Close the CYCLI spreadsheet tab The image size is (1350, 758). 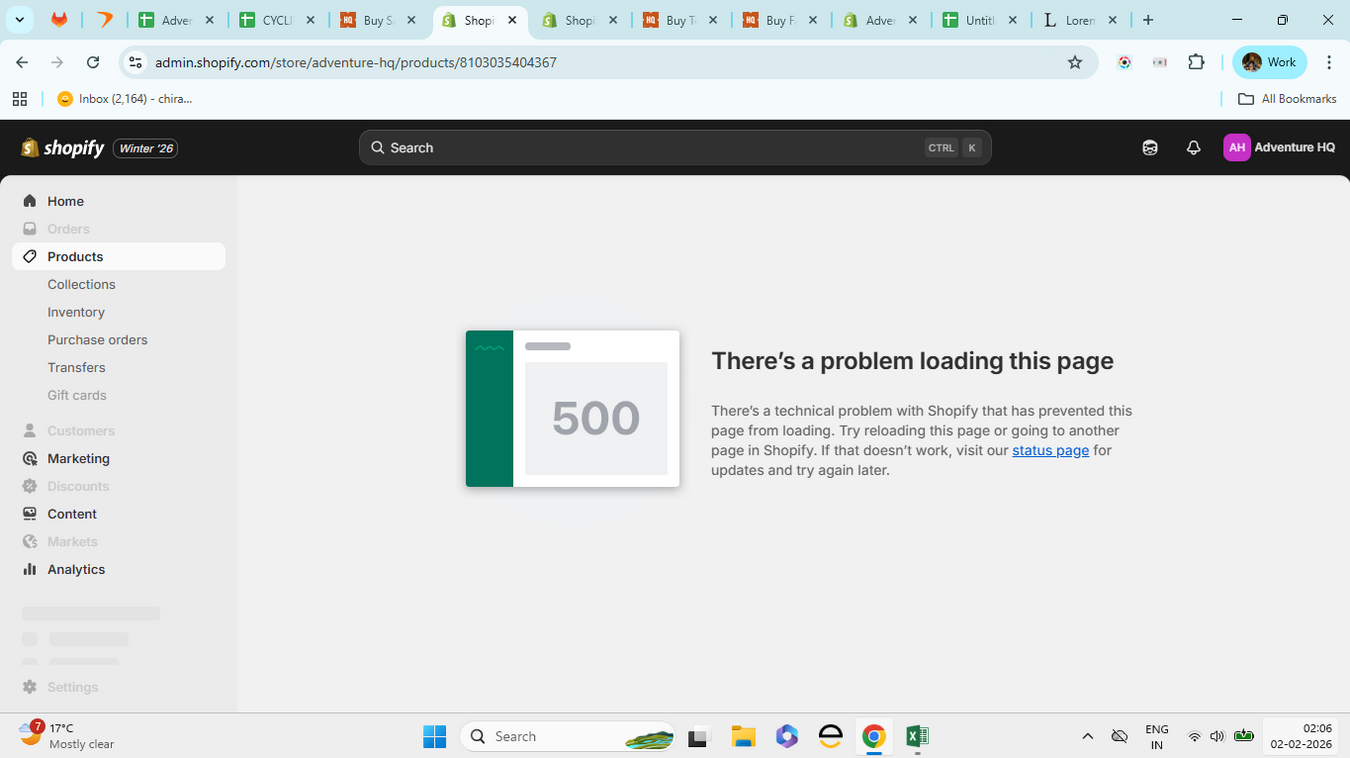pos(311,20)
